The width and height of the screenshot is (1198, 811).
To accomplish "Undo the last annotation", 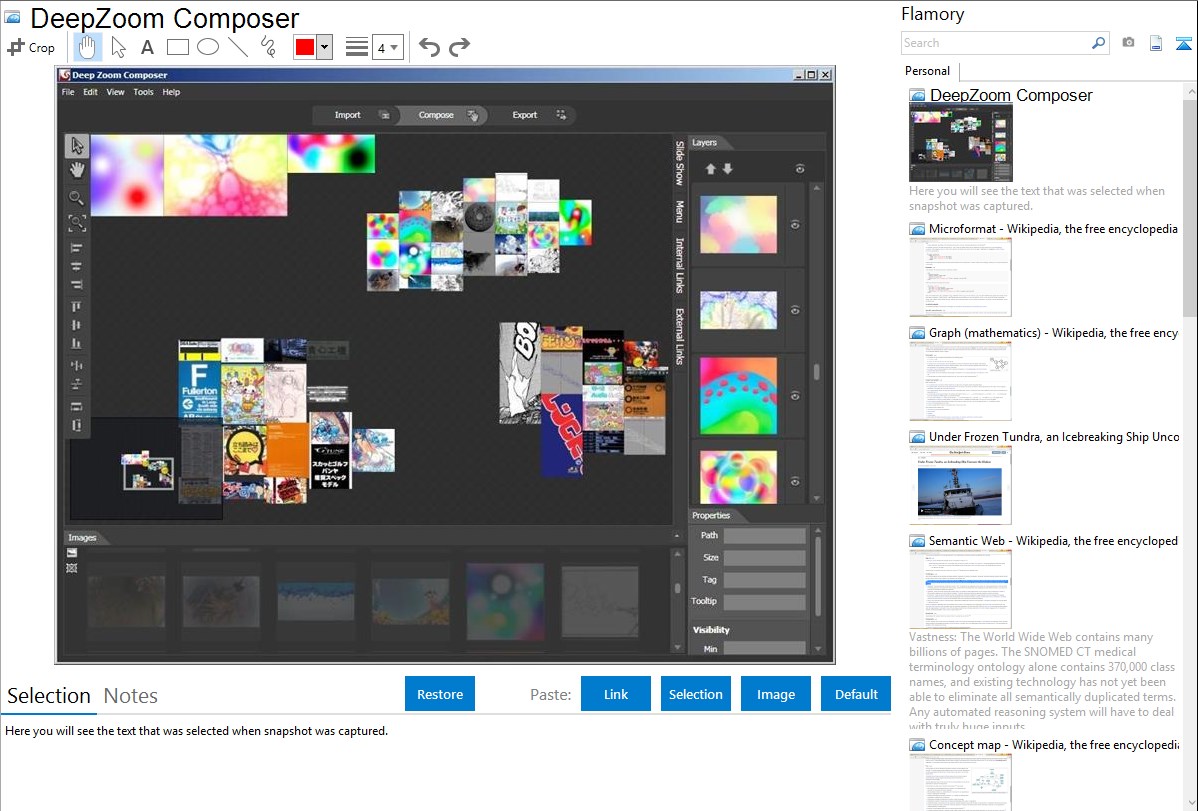I will 429,47.
